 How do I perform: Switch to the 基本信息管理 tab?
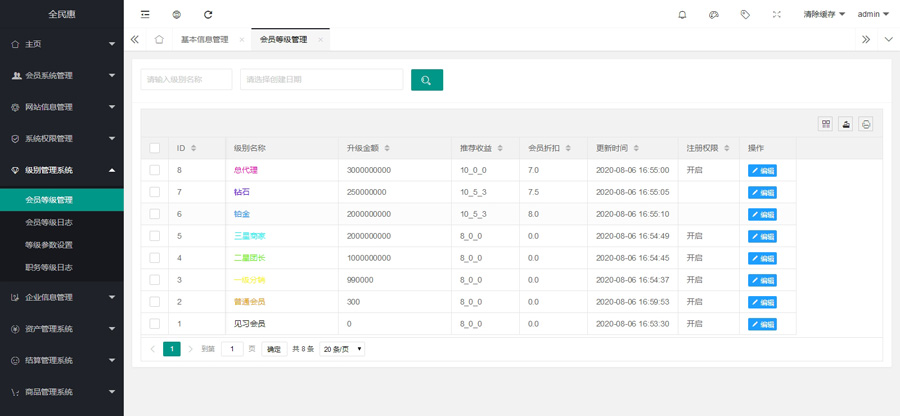pyautogui.click(x=204, y=40)
